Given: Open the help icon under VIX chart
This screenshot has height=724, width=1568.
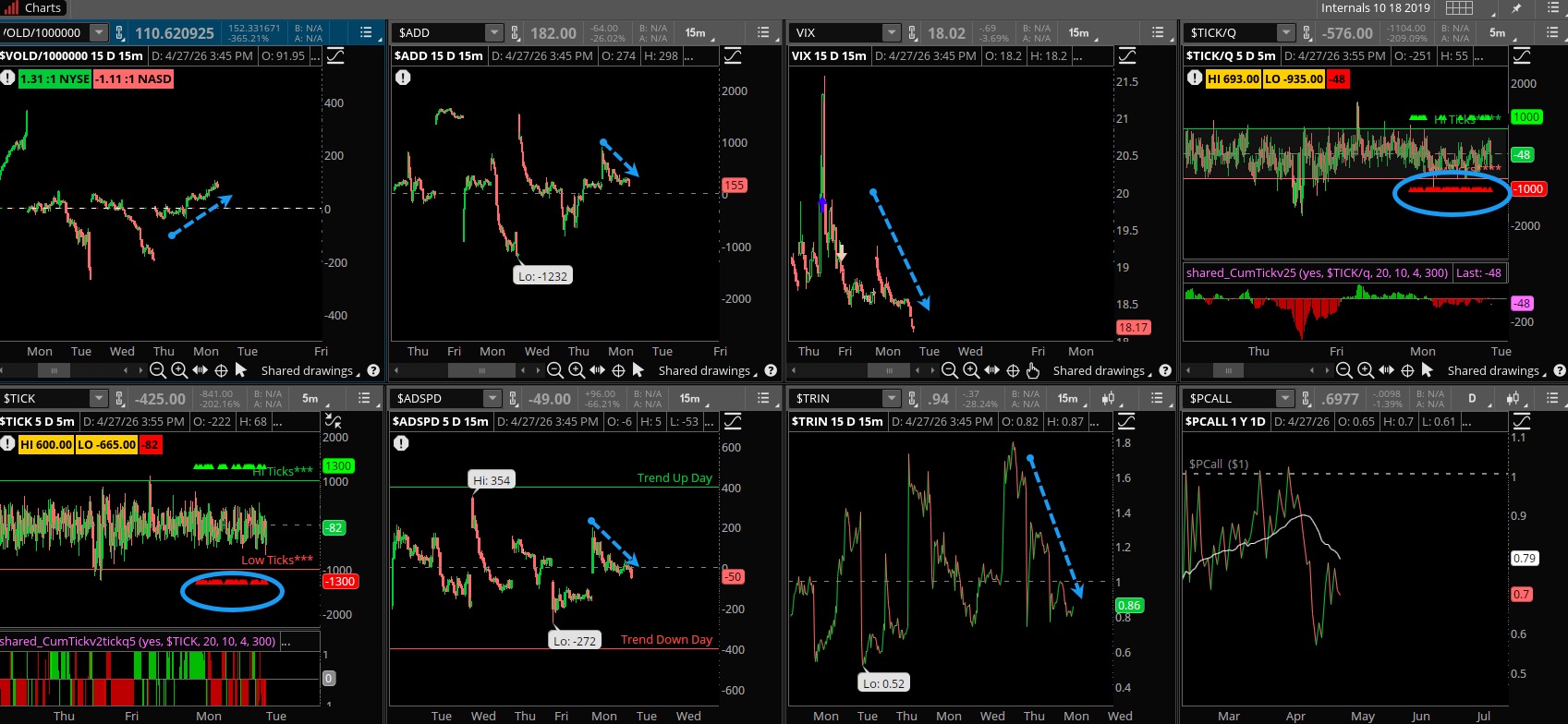Looking at the screenshot, I should pos(1165,370).
